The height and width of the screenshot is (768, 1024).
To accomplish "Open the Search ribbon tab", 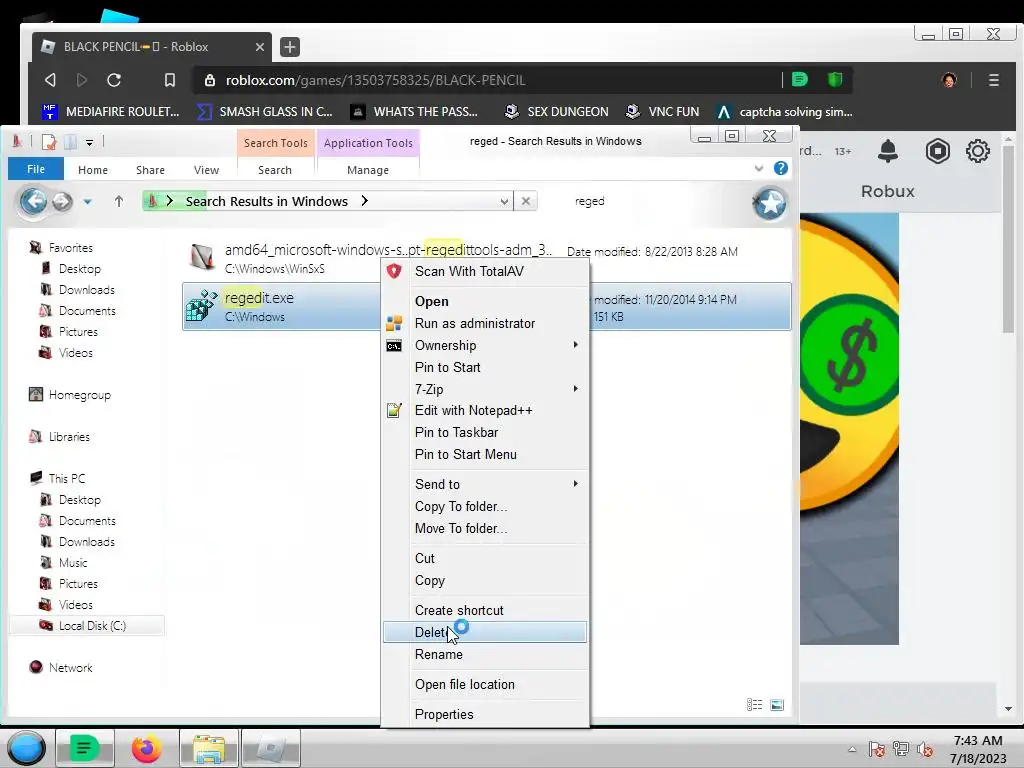I will 275,170.
